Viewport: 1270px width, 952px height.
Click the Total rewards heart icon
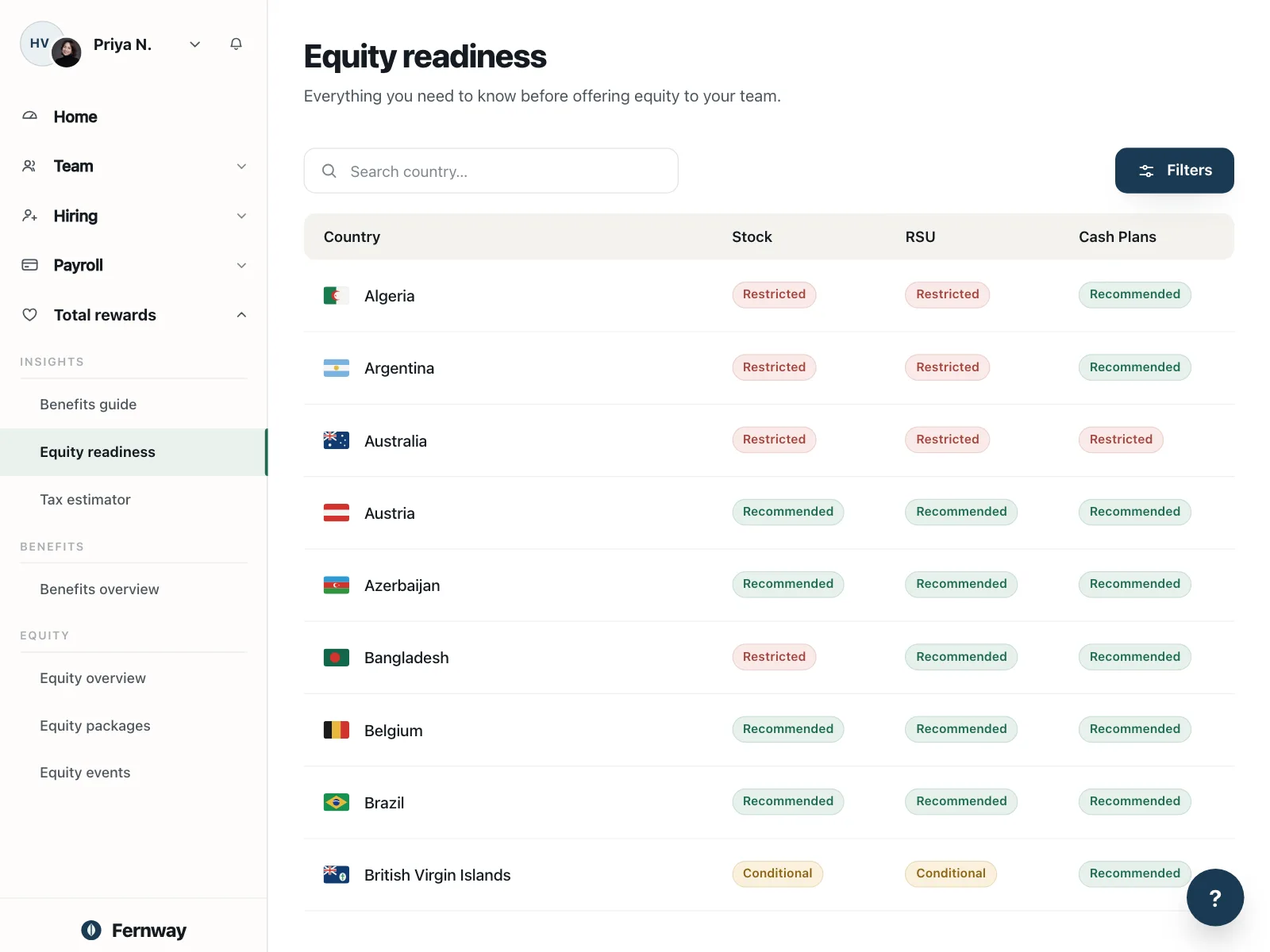coord(29,315)
